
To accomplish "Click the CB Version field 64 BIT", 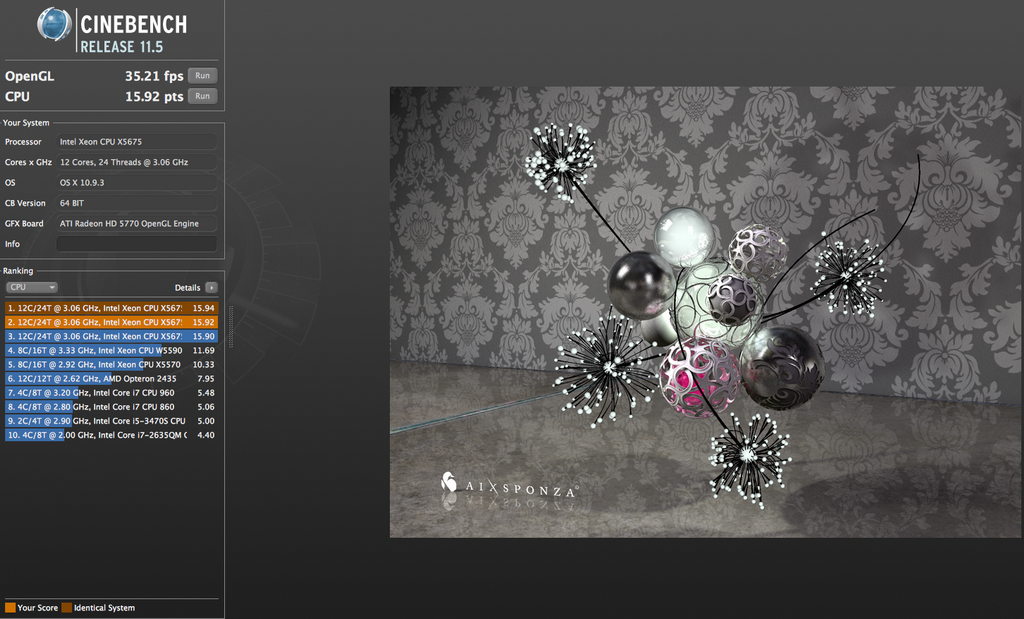I will point(136,203).
